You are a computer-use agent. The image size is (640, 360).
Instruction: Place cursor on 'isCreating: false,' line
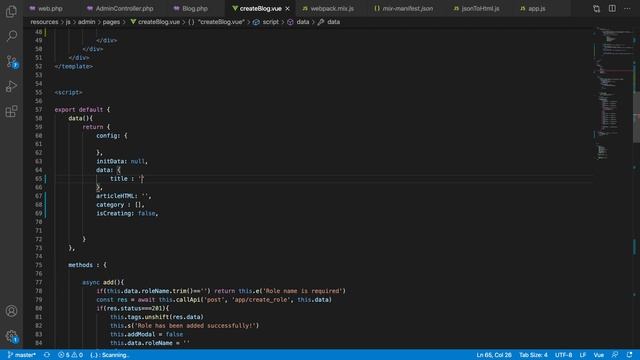pos(127,213)
